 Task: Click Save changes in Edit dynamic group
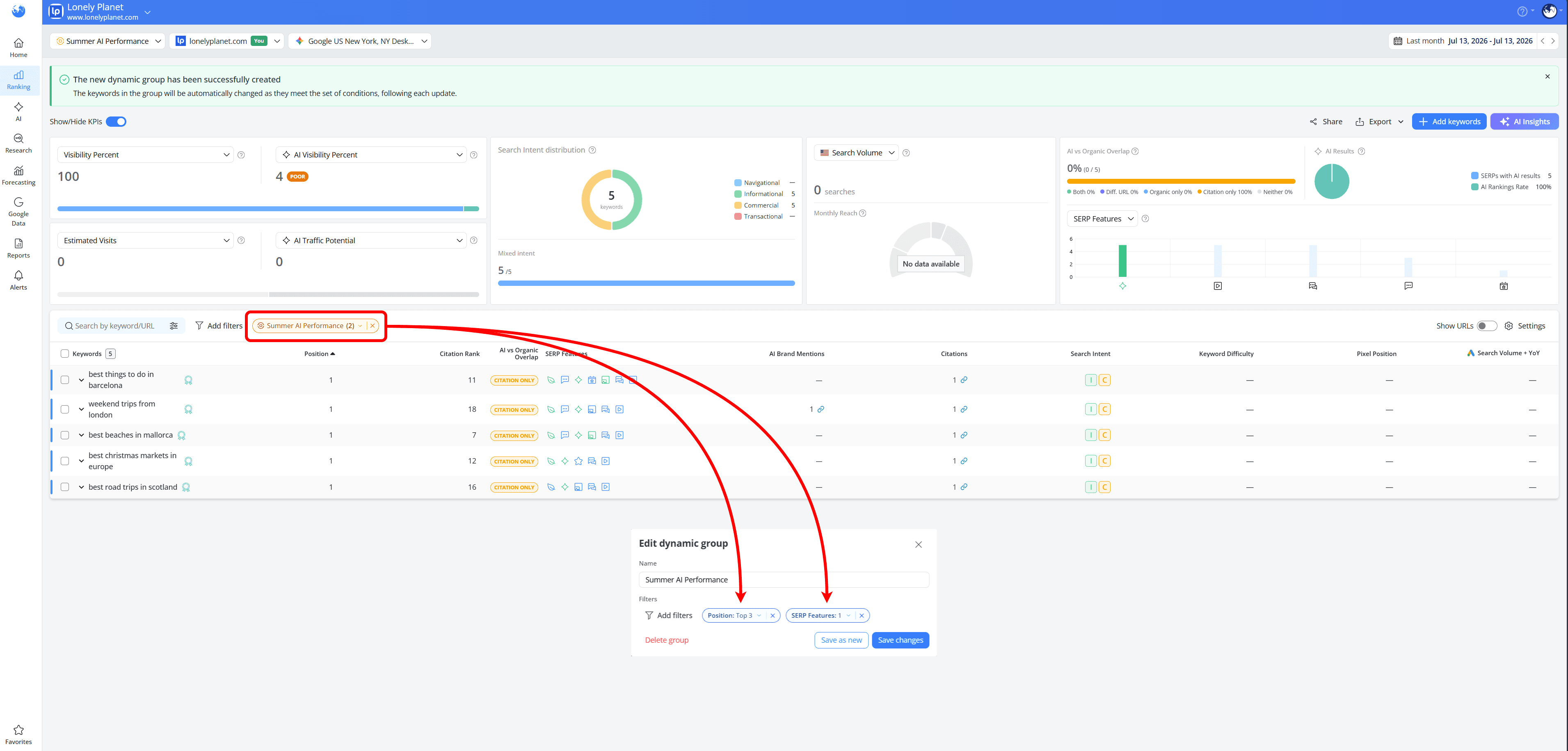coord(900,640)
